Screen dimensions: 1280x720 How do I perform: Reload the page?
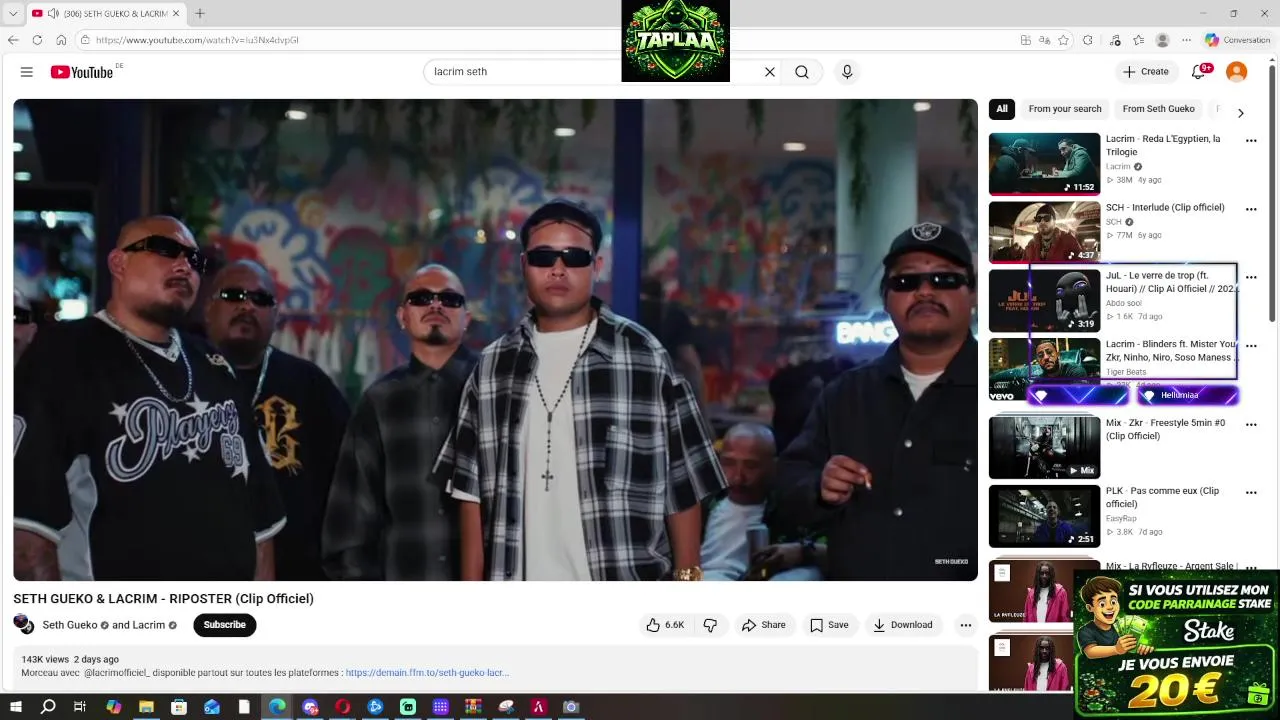coord(37,40)
